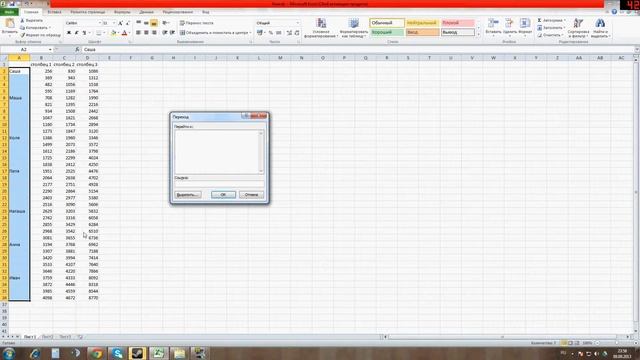This screenshot has width=640, height=360.
Task: Toggle Align Text Left
Action: [x=139, y=33]
